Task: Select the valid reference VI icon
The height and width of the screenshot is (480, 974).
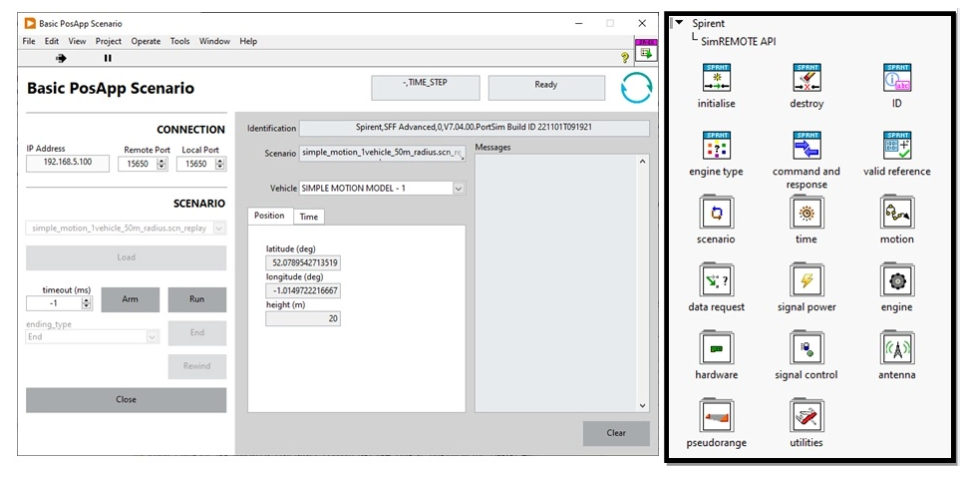Action: pos(897,146)
